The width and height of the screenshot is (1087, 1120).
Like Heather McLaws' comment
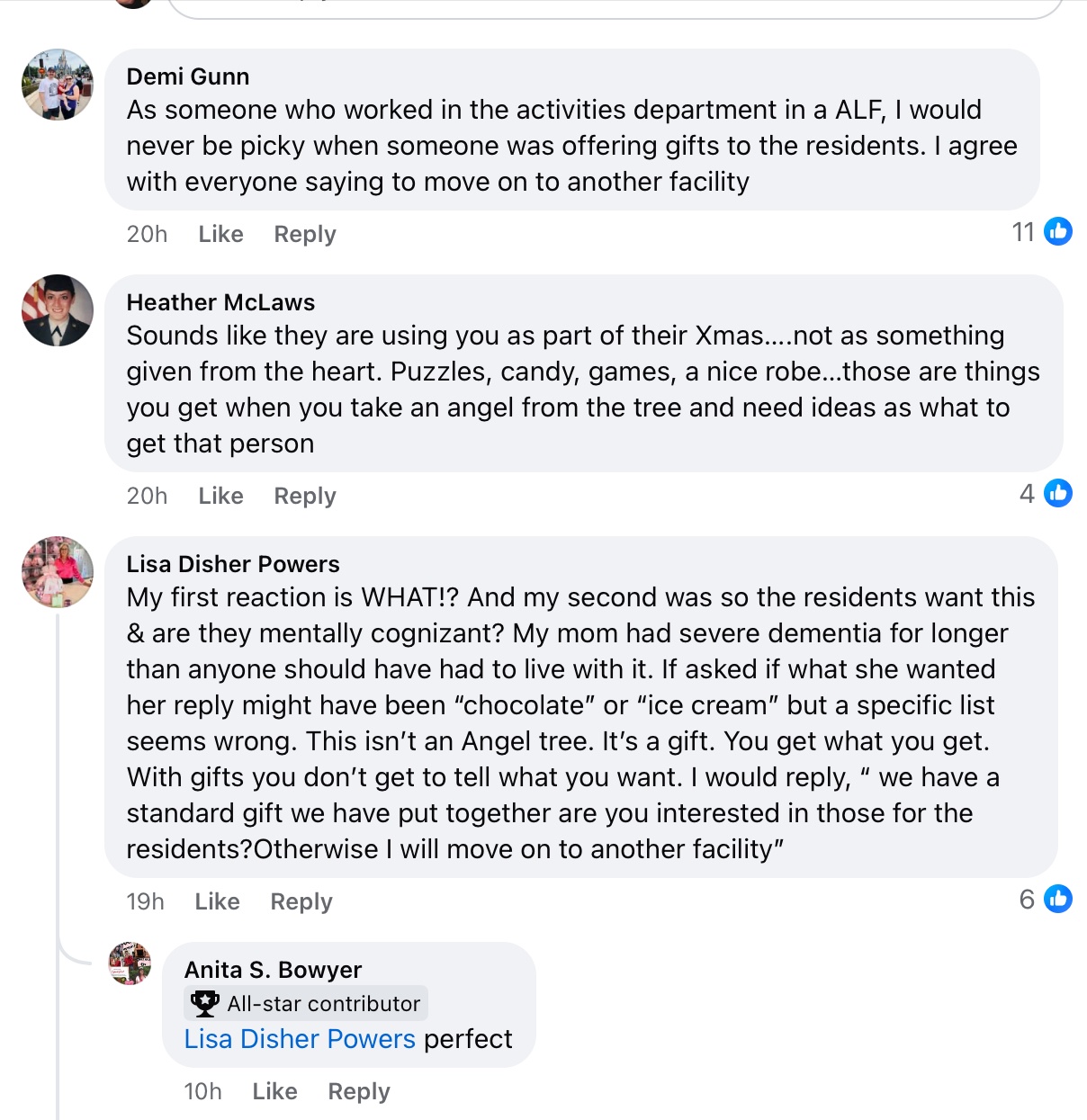click(220, 496)
